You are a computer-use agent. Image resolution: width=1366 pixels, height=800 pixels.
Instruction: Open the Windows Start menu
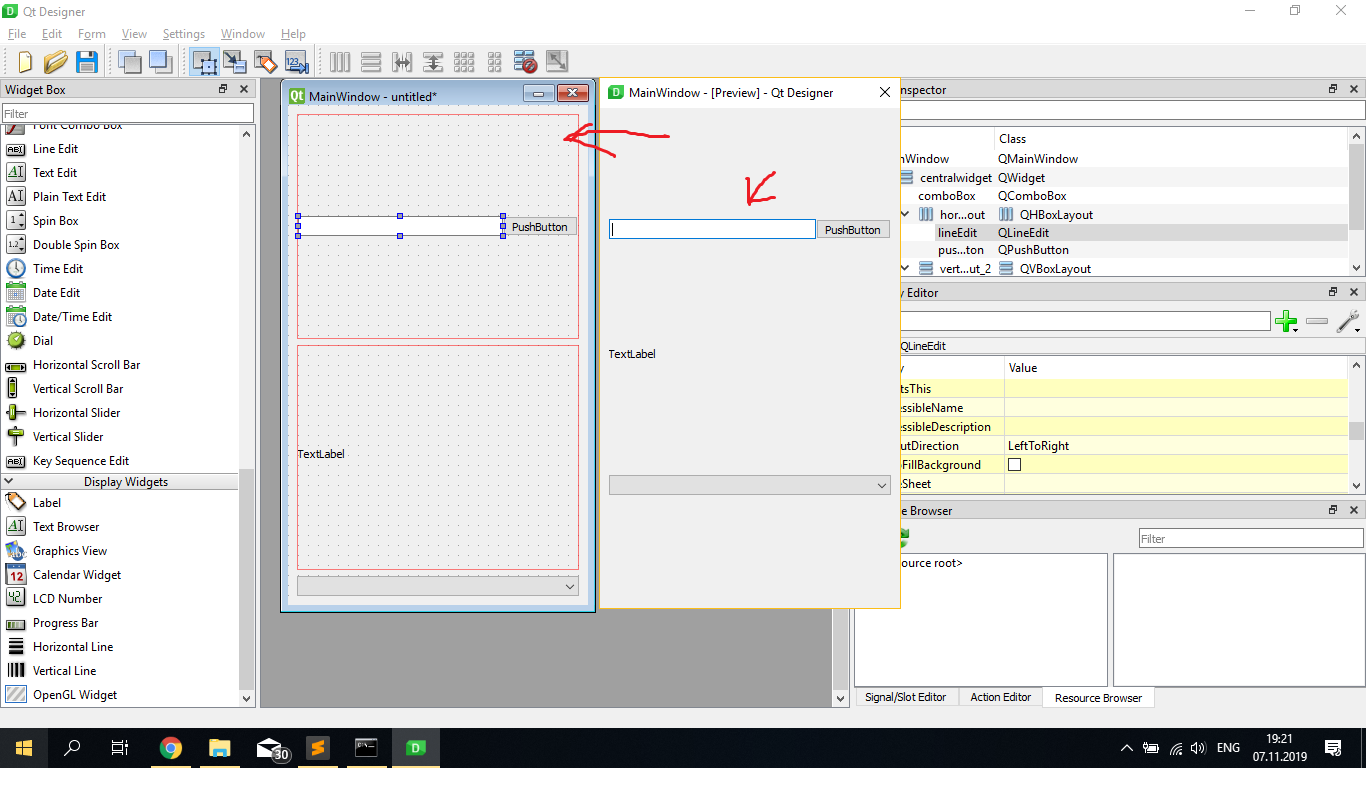24,747
